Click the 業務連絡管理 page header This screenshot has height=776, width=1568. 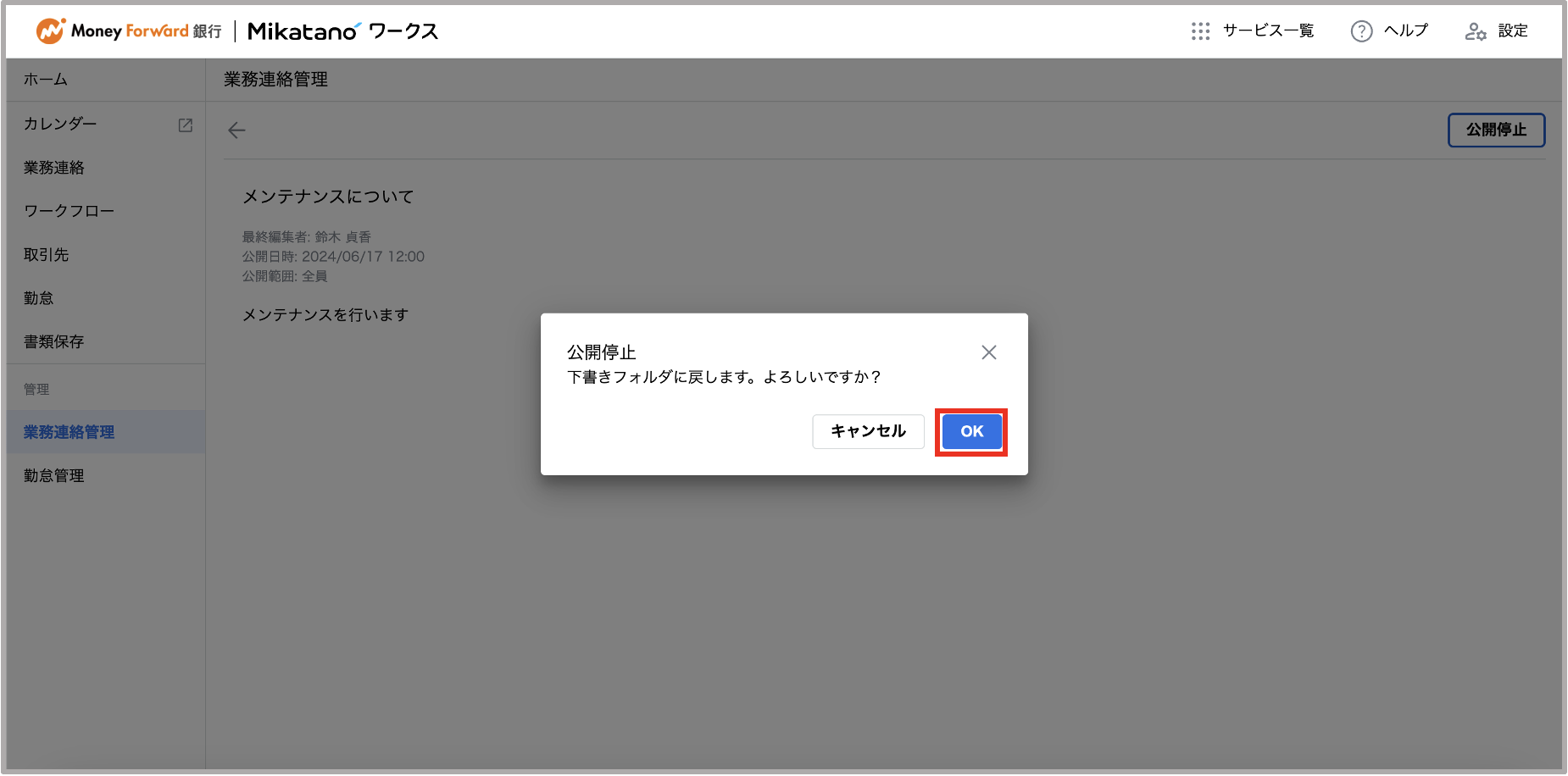pos(275,80)
